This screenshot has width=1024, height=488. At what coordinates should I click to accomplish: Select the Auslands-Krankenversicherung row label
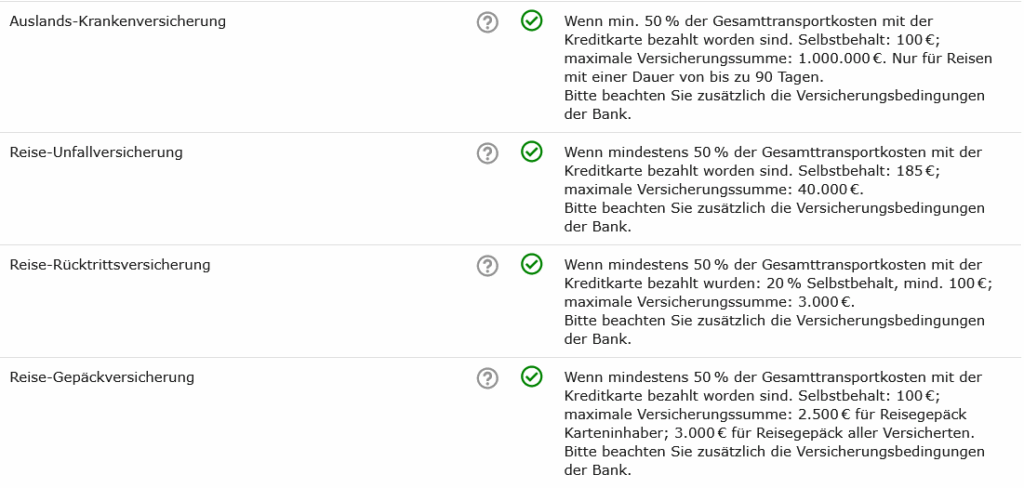pos(118,21)
